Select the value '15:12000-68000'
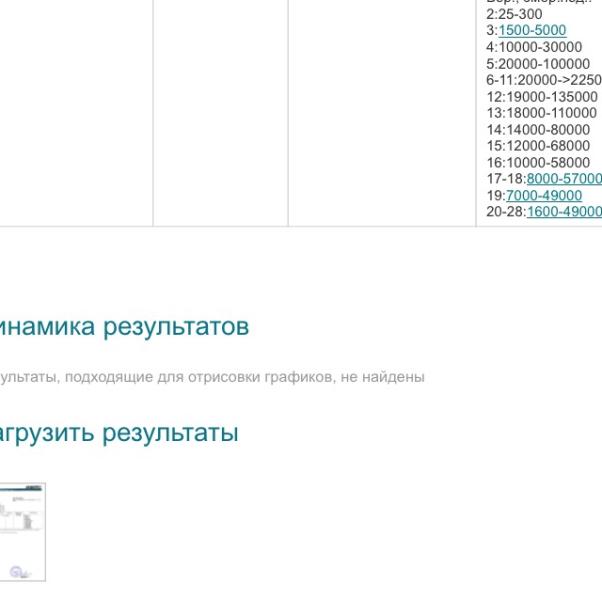602x600 pixels. coord(538,146)
